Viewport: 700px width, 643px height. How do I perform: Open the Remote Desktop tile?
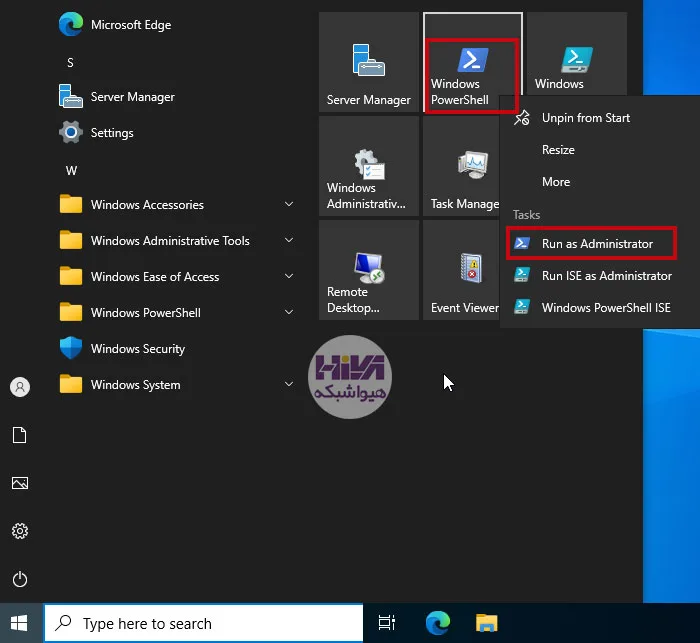point(369,270)
